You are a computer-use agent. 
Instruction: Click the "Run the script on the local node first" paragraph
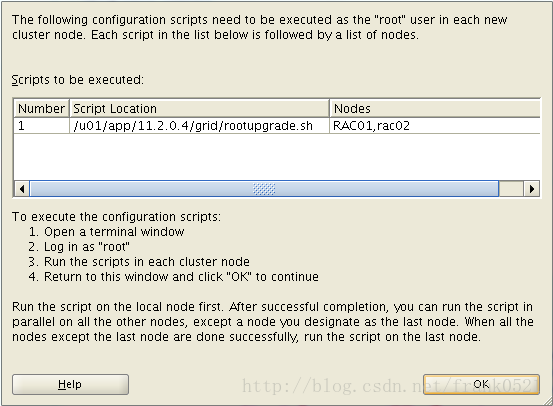coord(273,322)
